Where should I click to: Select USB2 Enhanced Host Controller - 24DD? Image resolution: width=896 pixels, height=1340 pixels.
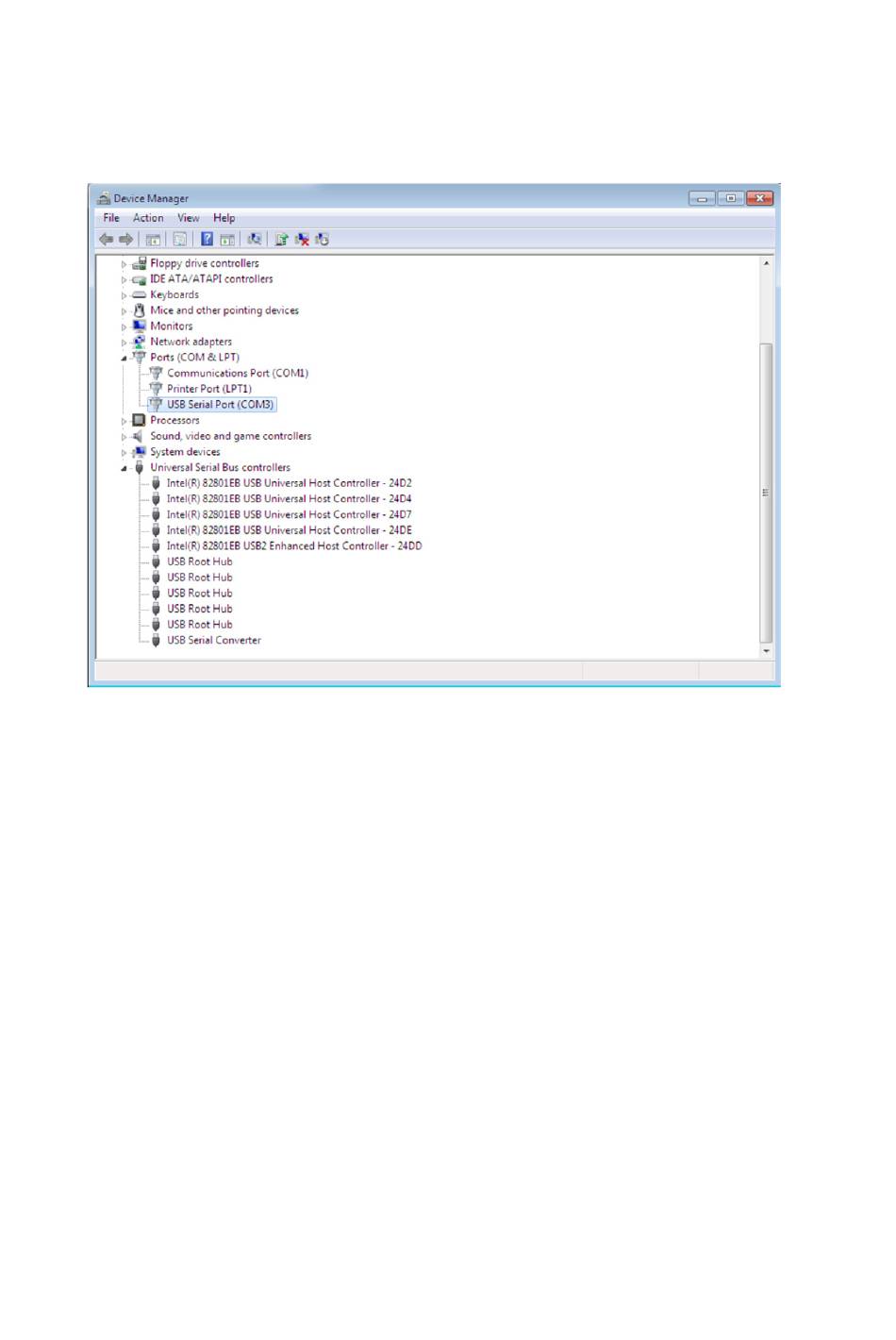pos(294,546)
